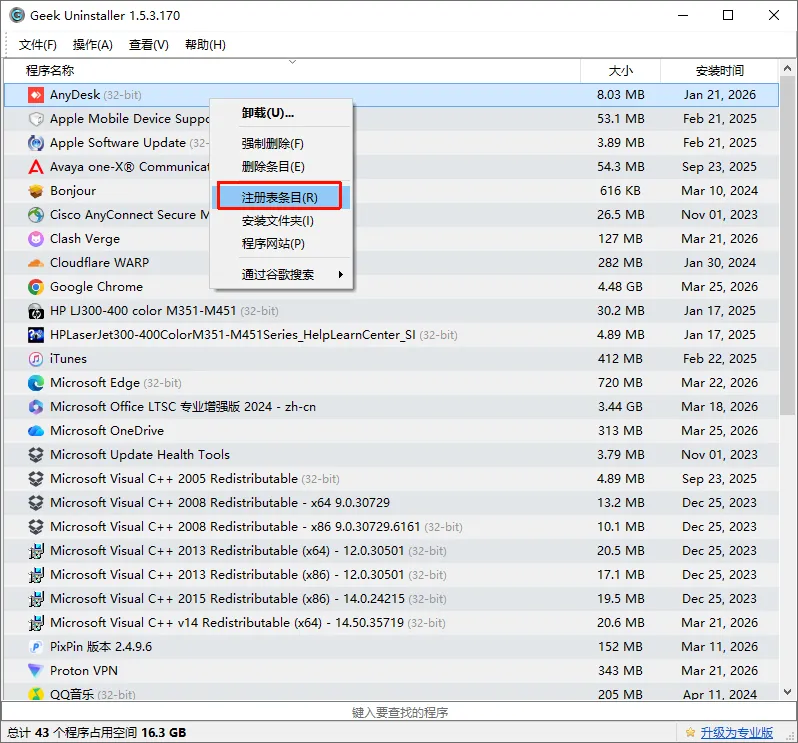The width and height of the screenshot is (798, 743).
Task: Click the Mar 11, 2026 PixPin date
Action: (x=719, y=647)
